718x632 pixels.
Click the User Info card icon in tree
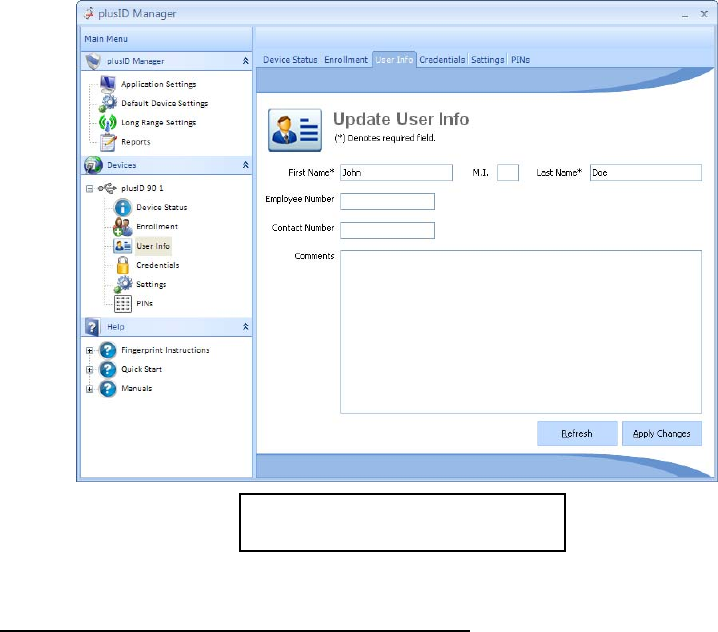tap(123, 246)
